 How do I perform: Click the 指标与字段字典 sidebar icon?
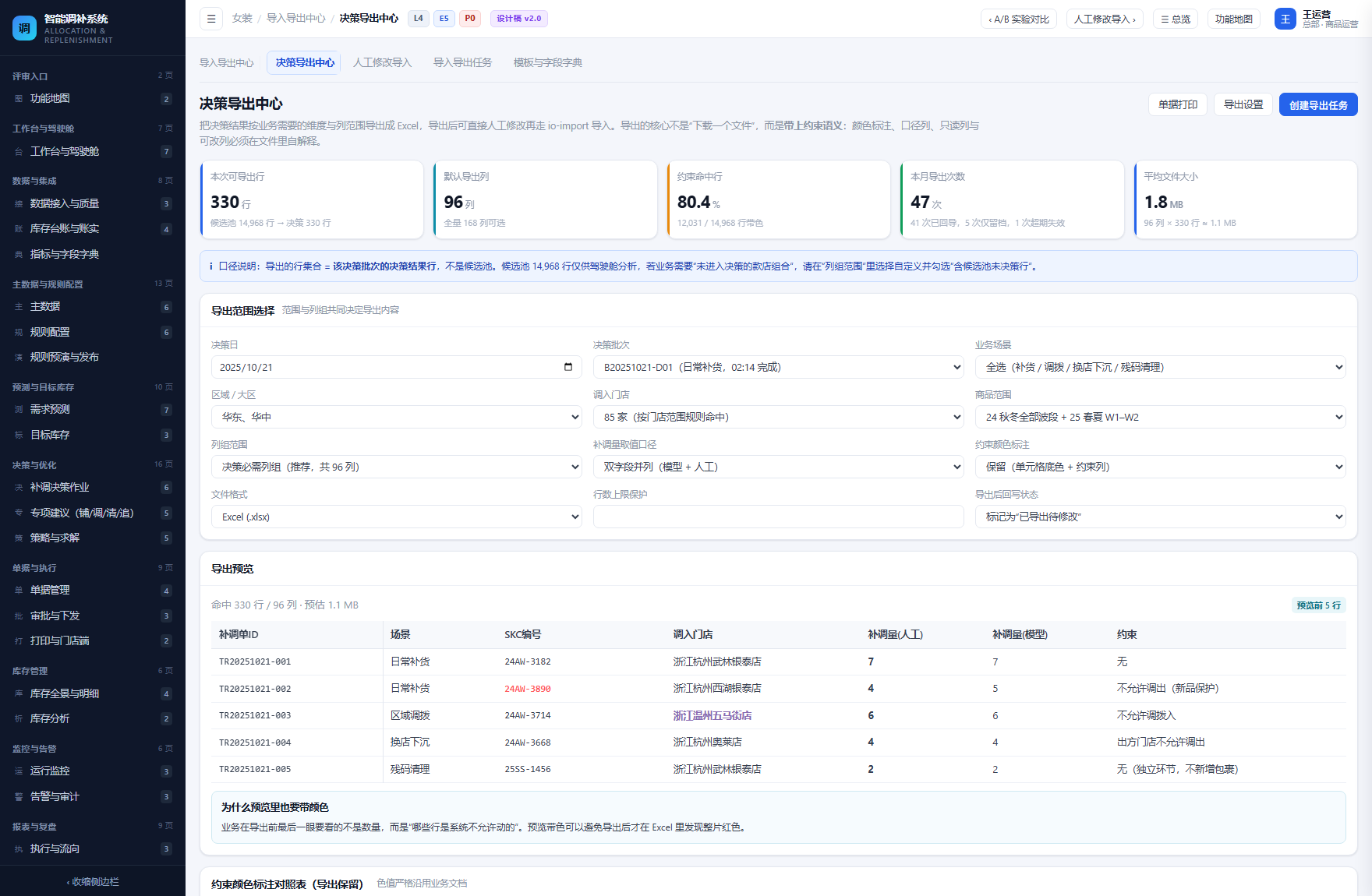click(x=19, y=255)
